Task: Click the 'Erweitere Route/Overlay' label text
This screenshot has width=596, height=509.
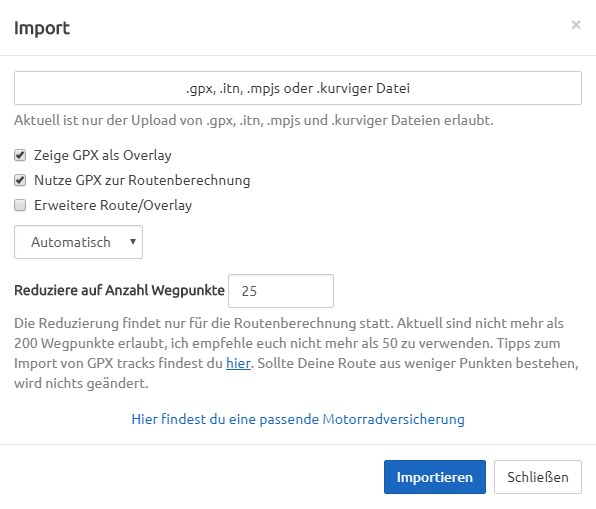Action: (113, 205)
